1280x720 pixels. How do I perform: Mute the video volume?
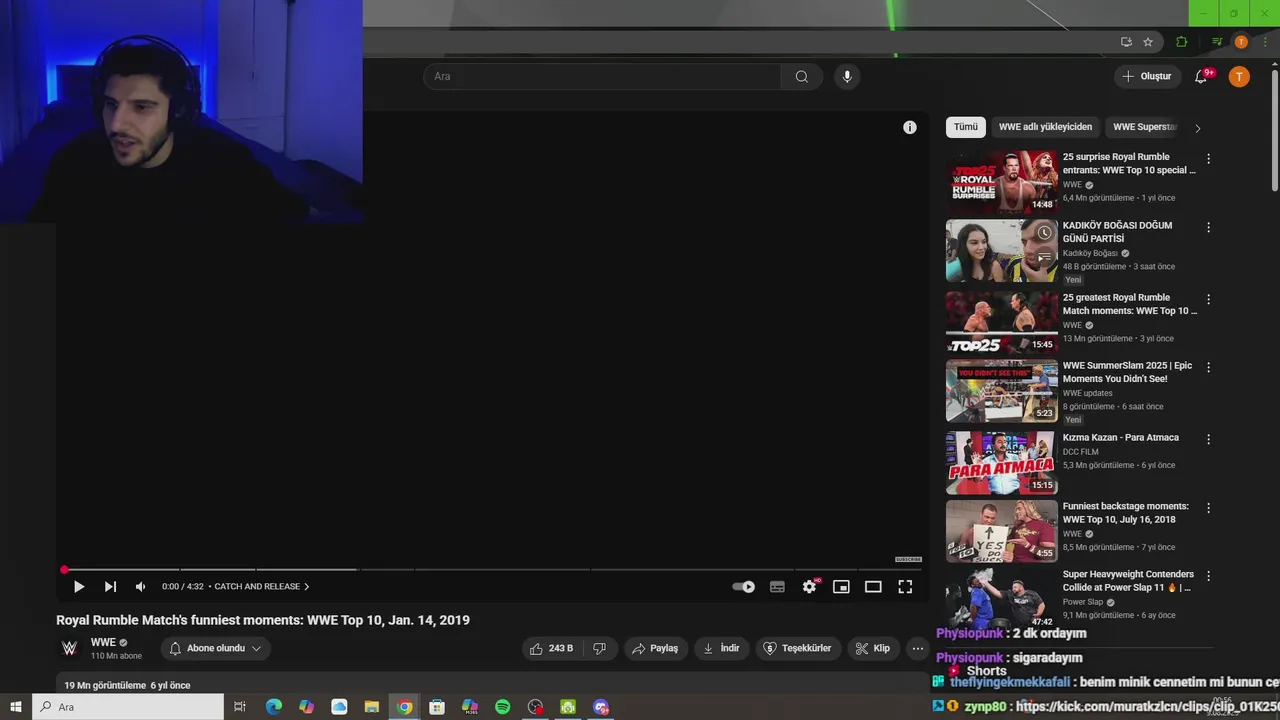tap(140, 587)
